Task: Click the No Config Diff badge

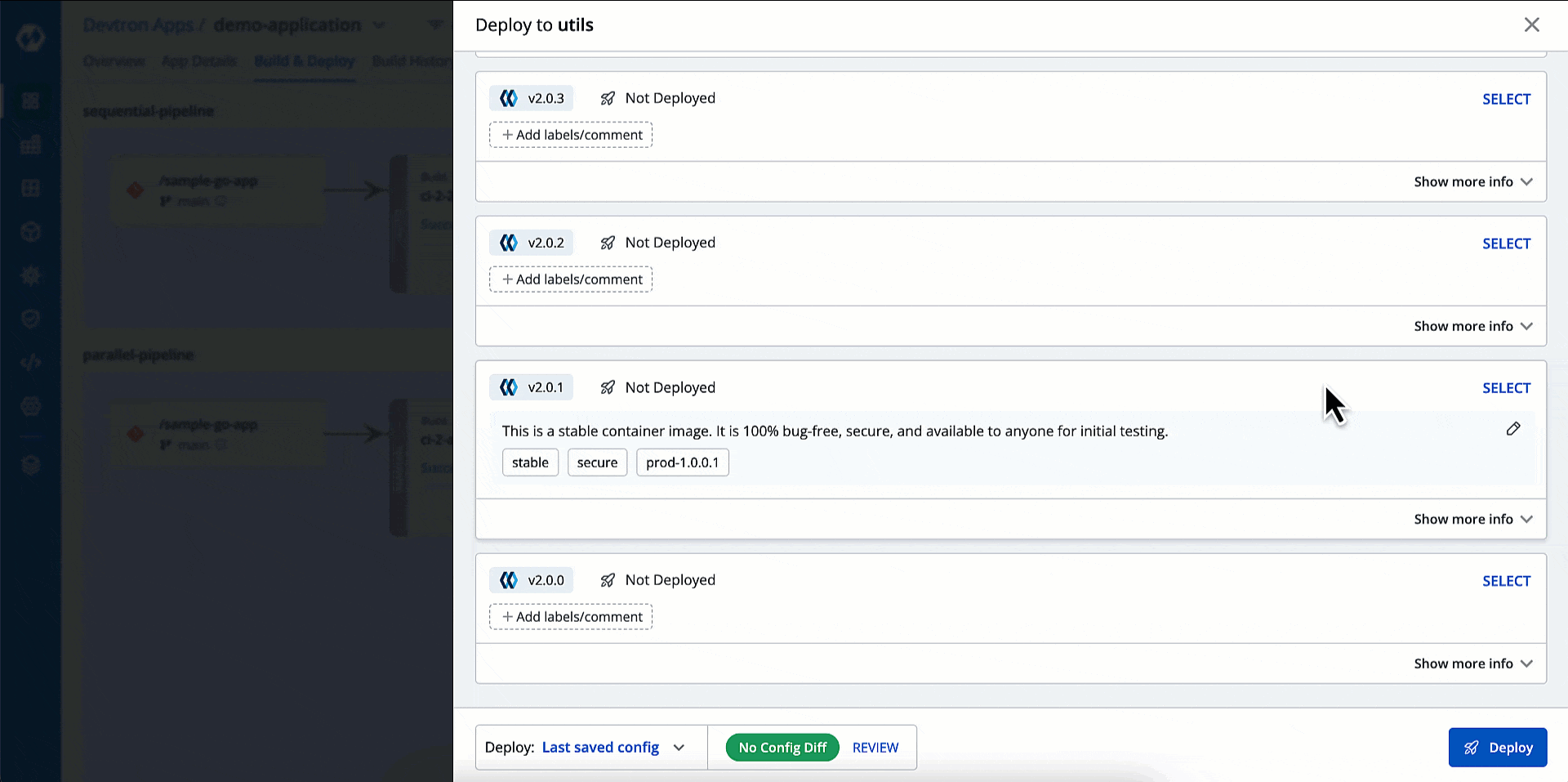Action: [782, 748]
